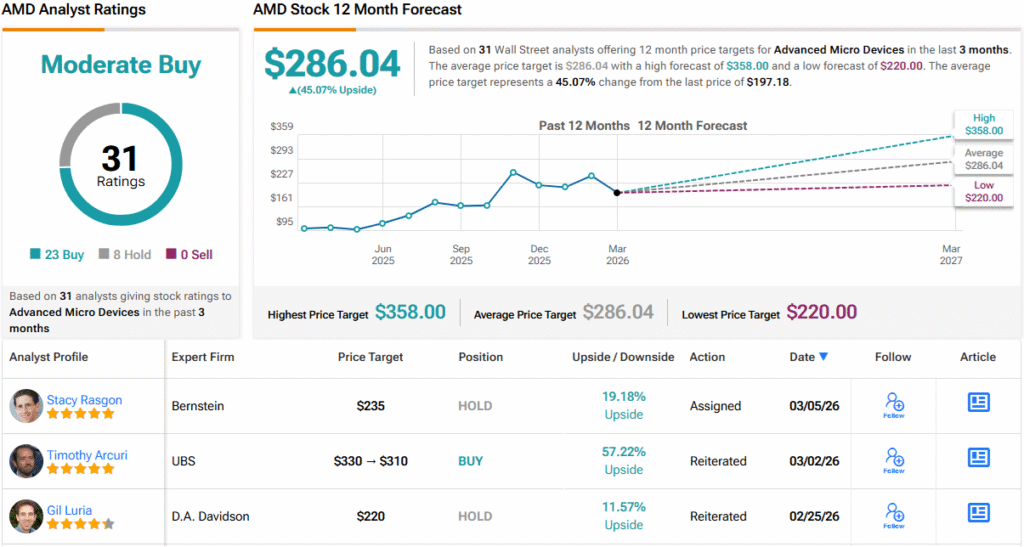Click Stacy Rasgon's profile photo
Screen dimensions: 1024x547
[26, 406]
